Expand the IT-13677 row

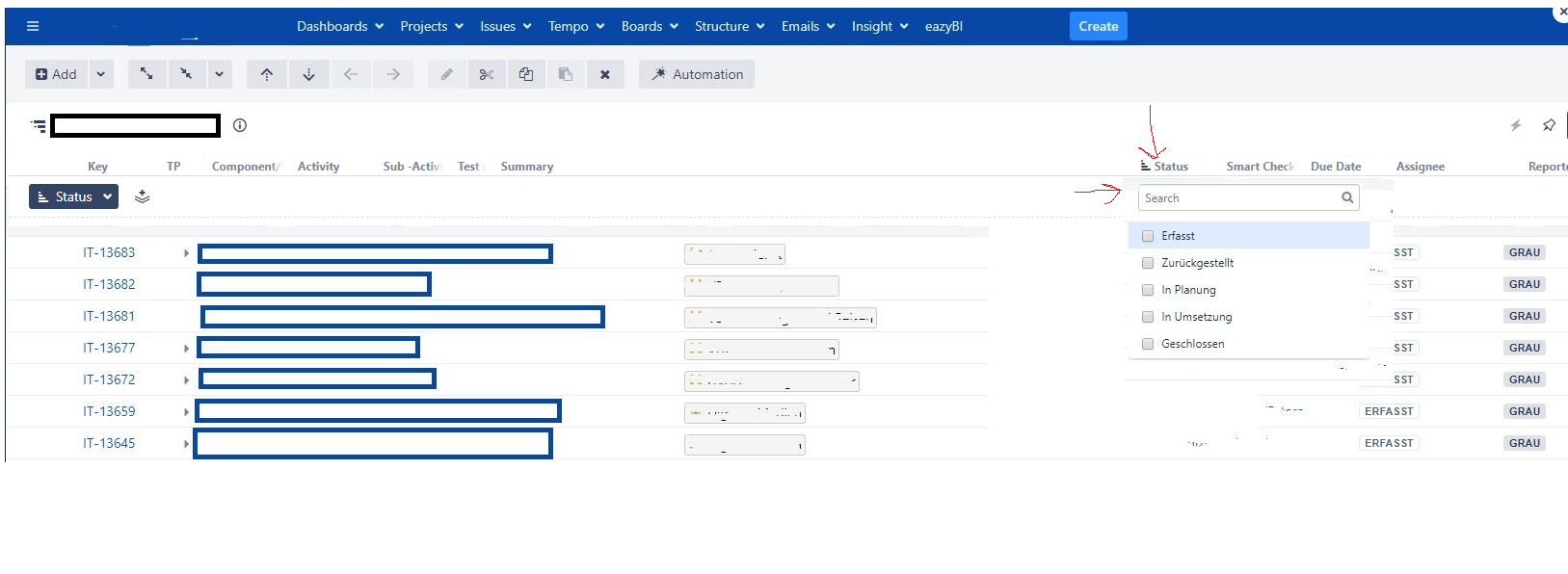186,349
